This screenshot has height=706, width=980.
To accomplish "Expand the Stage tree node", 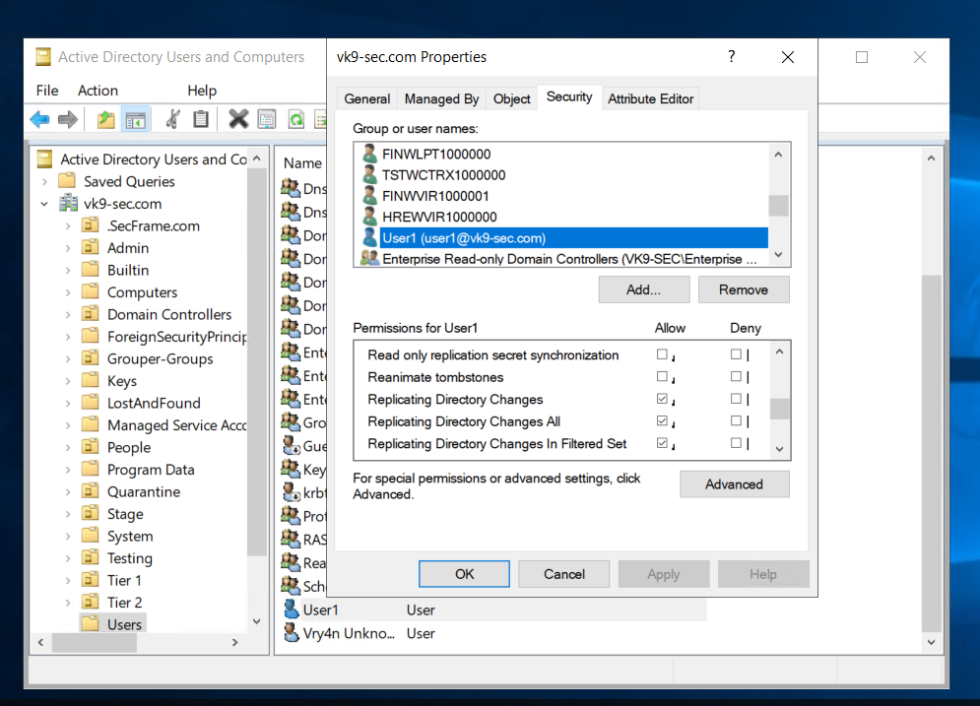I will tap(68, 514).
